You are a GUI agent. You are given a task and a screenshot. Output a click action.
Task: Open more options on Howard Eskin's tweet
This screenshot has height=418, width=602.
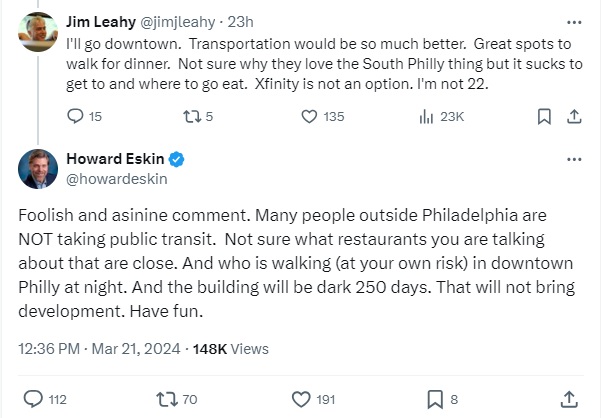point(573,160)
